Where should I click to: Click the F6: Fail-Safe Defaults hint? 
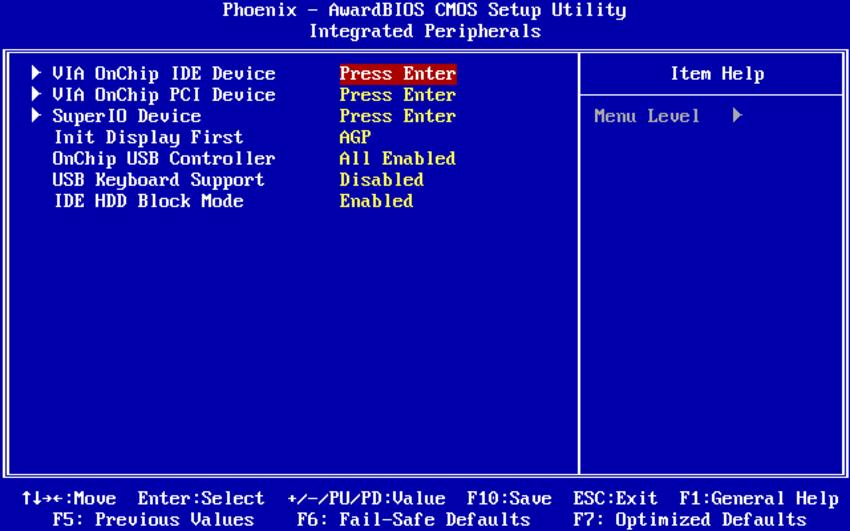(414, 520)
